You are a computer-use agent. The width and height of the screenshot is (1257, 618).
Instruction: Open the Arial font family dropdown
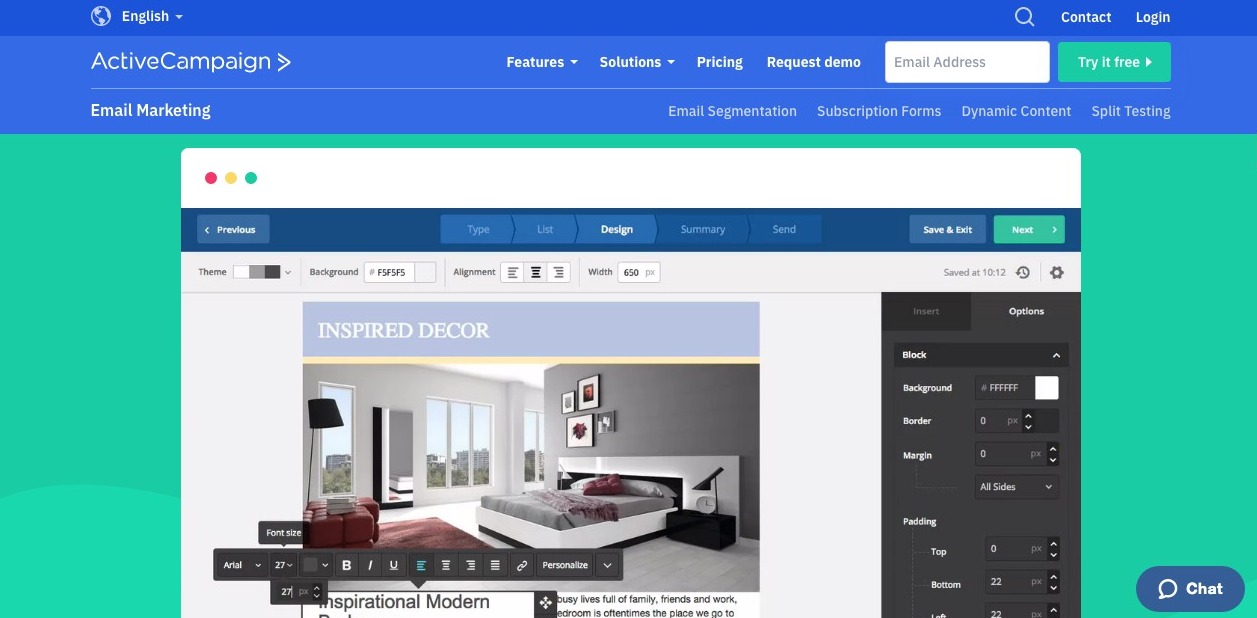point(242,565)
